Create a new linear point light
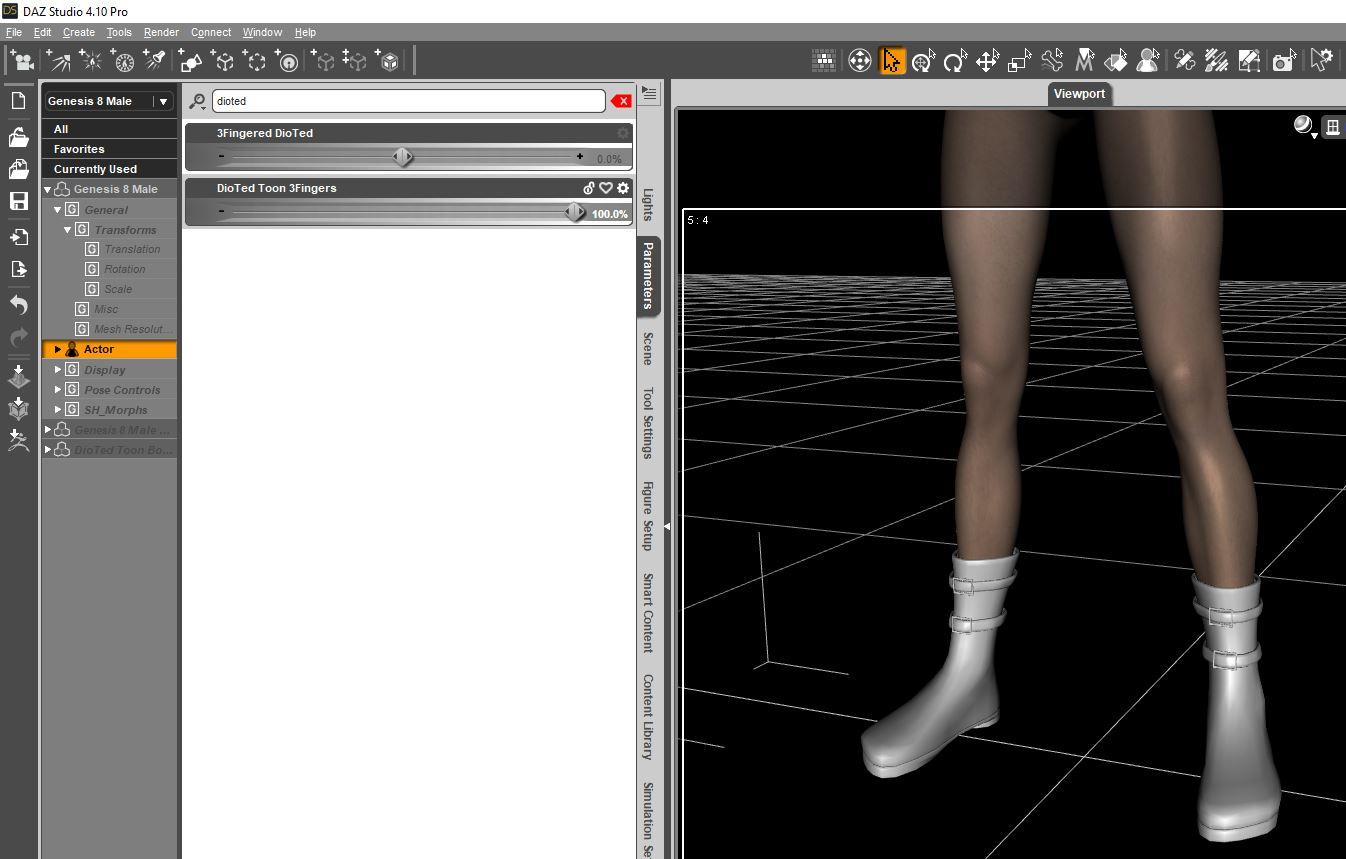1346x859 pixels. 124,61
